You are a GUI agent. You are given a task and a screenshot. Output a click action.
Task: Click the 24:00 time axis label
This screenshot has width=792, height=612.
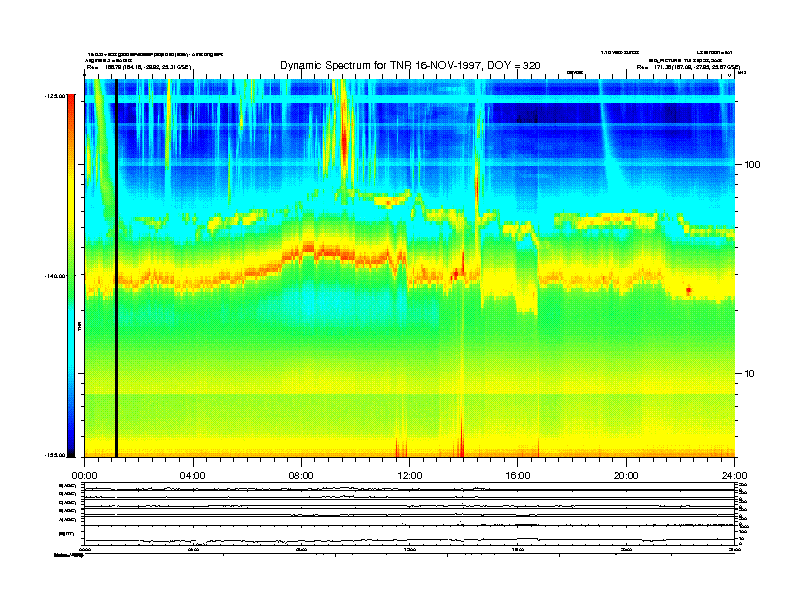(734, 476)
